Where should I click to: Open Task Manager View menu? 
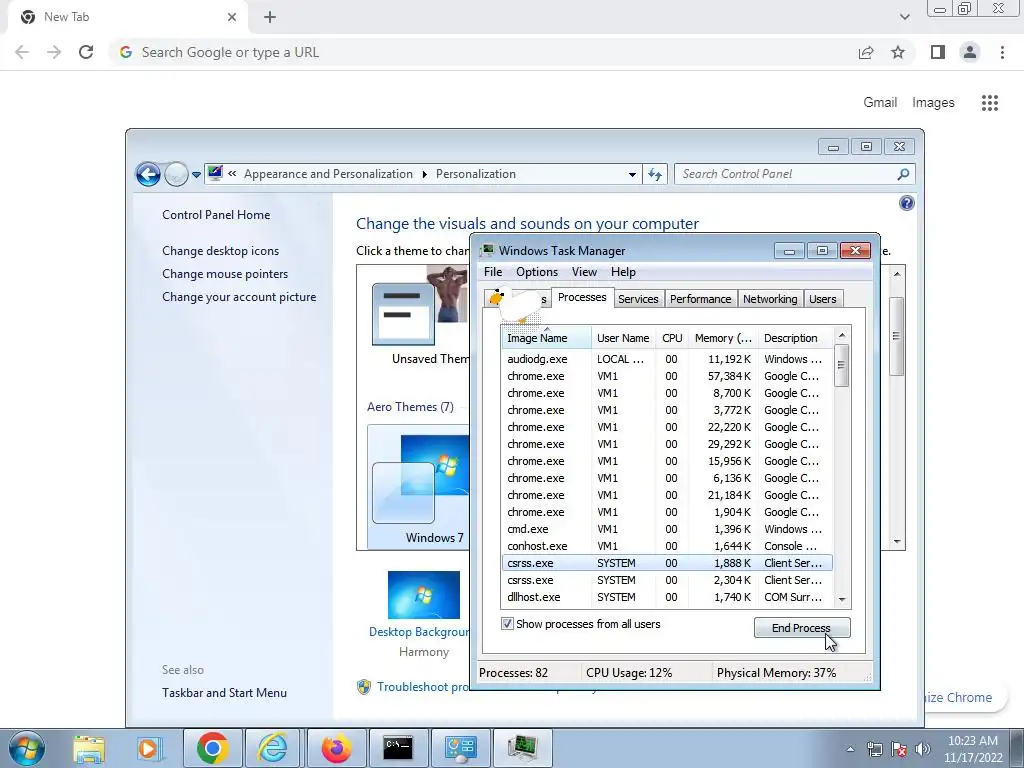click(x=584, y=272)
